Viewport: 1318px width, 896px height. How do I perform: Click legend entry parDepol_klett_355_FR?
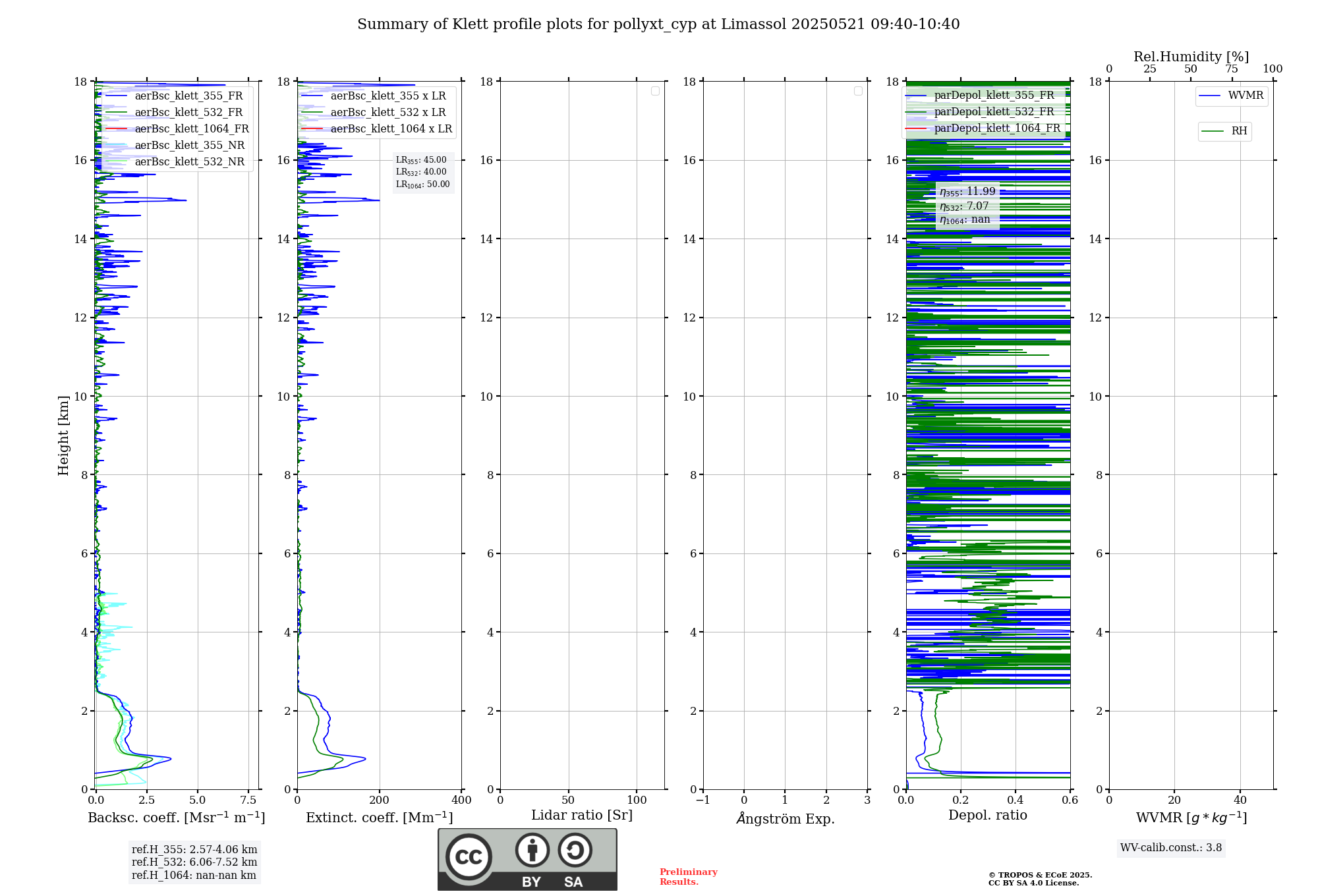(994, 95)
